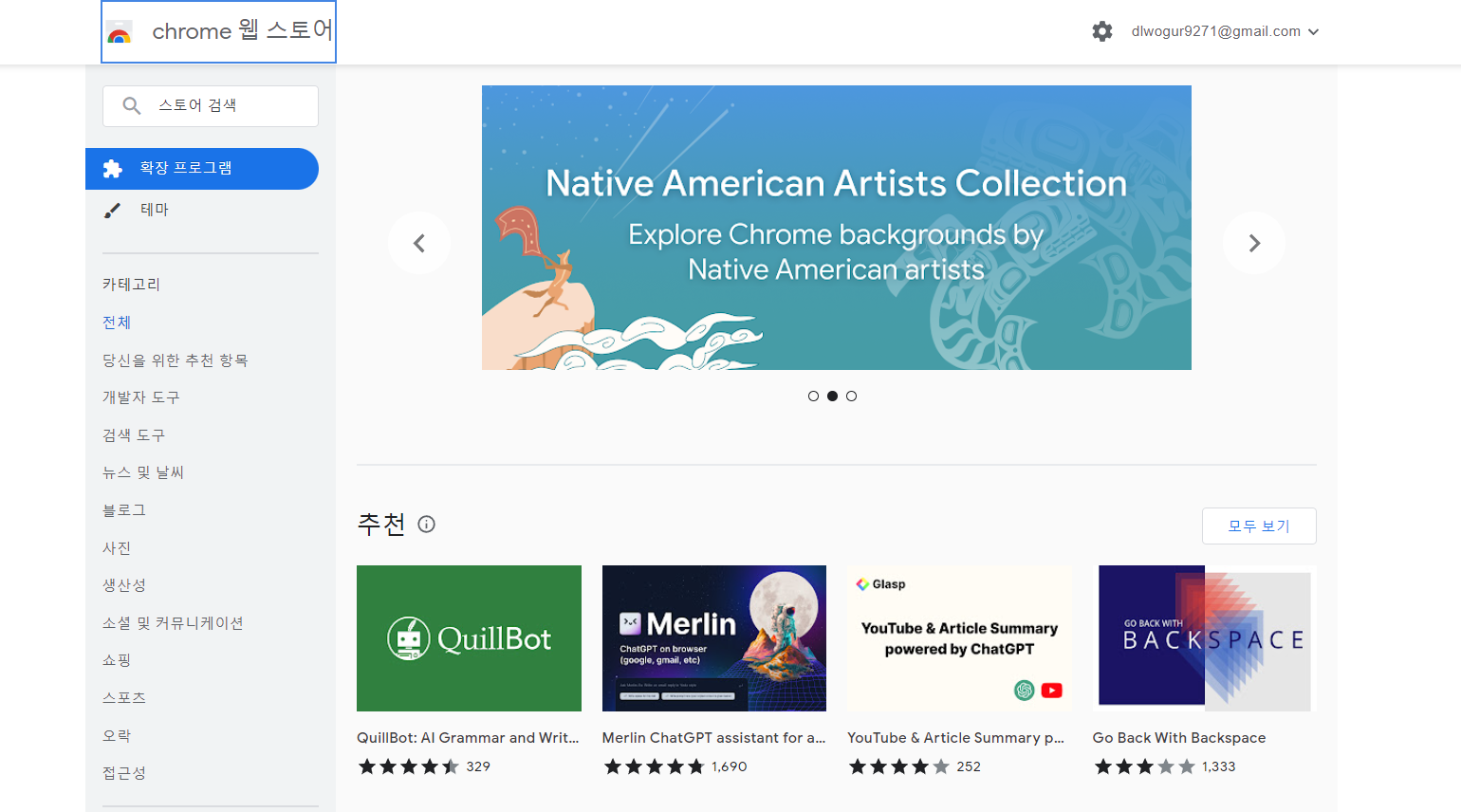Choose the 전체 category
The height and width of the screenshot is (812, 1461).
click(117, 323)
